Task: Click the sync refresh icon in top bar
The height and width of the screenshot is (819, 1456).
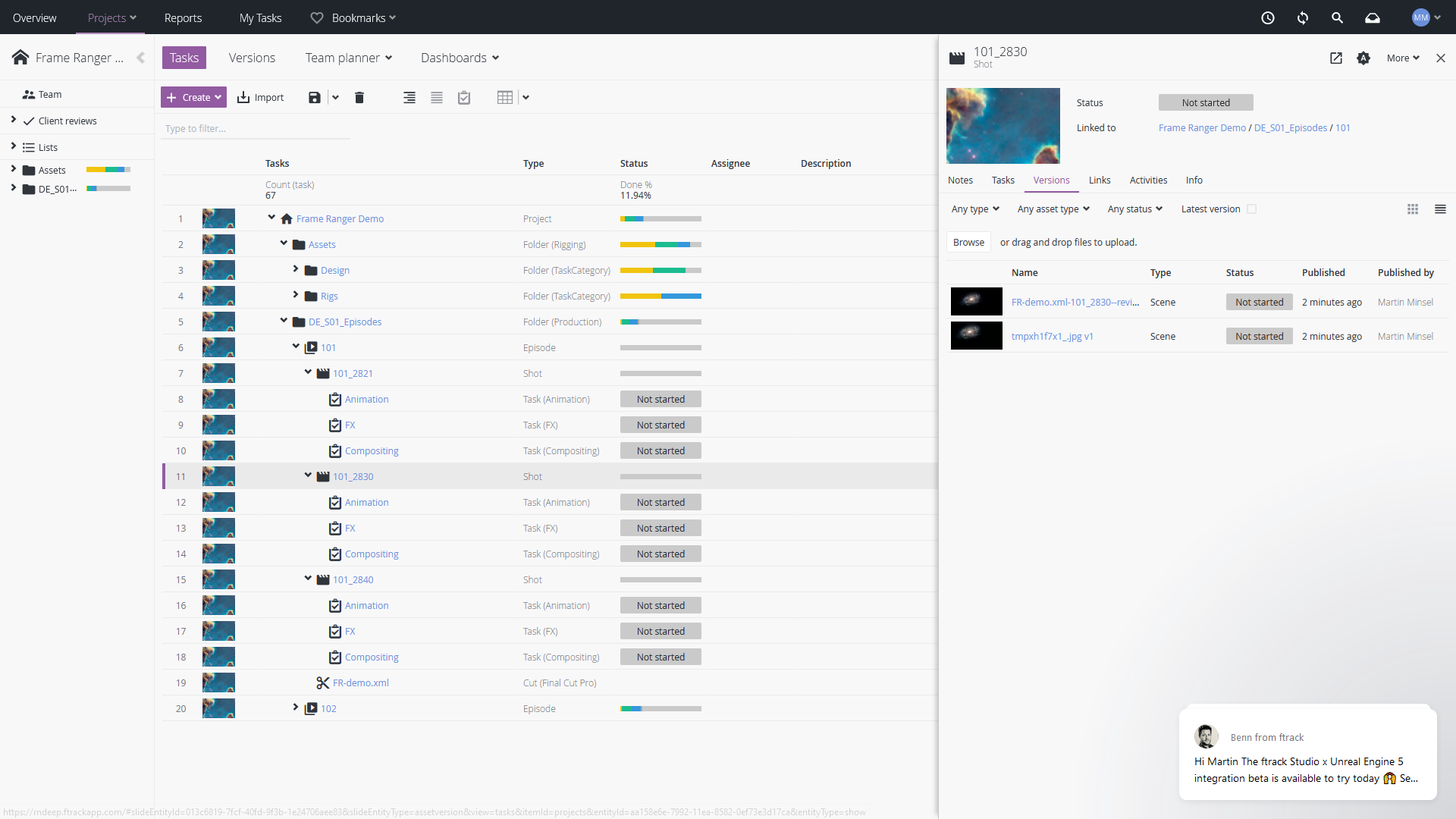Action: click(x=1303, y=17)
